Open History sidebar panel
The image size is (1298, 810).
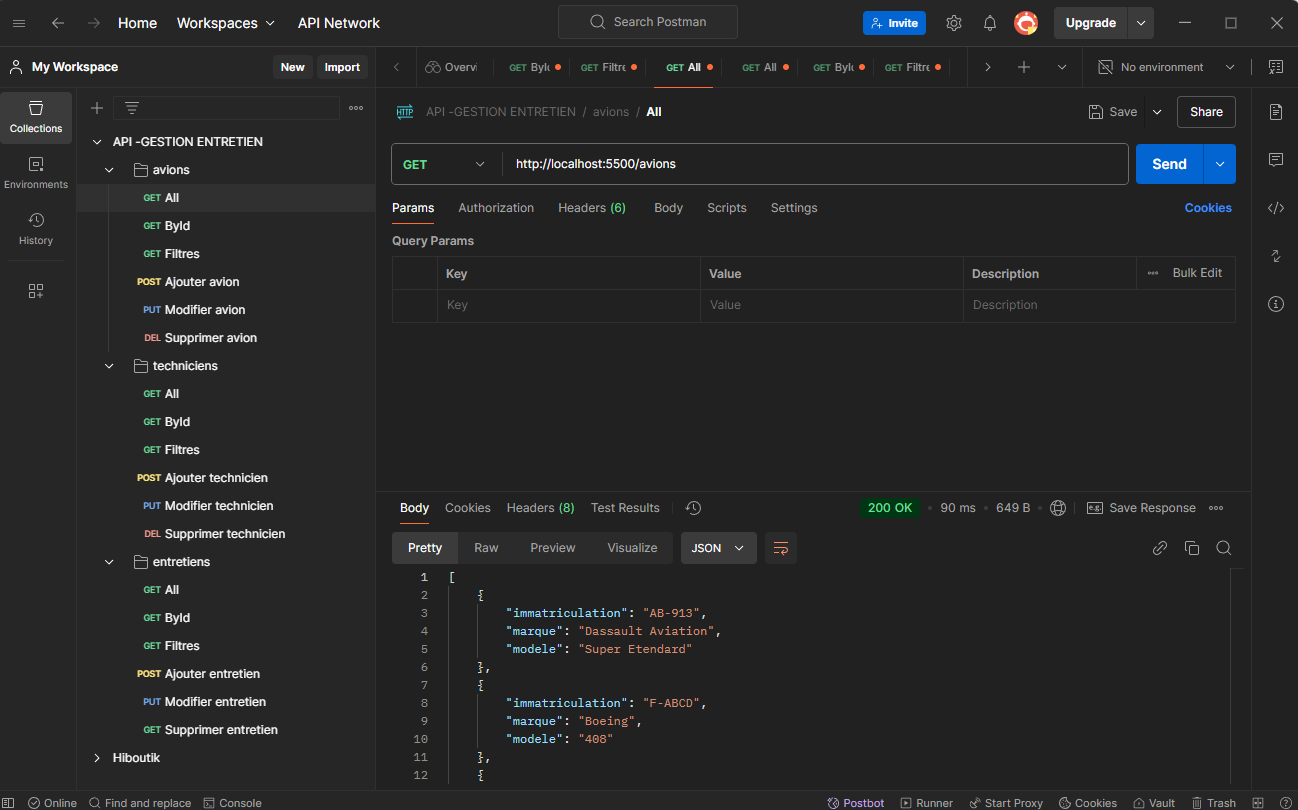pos(36,229)
